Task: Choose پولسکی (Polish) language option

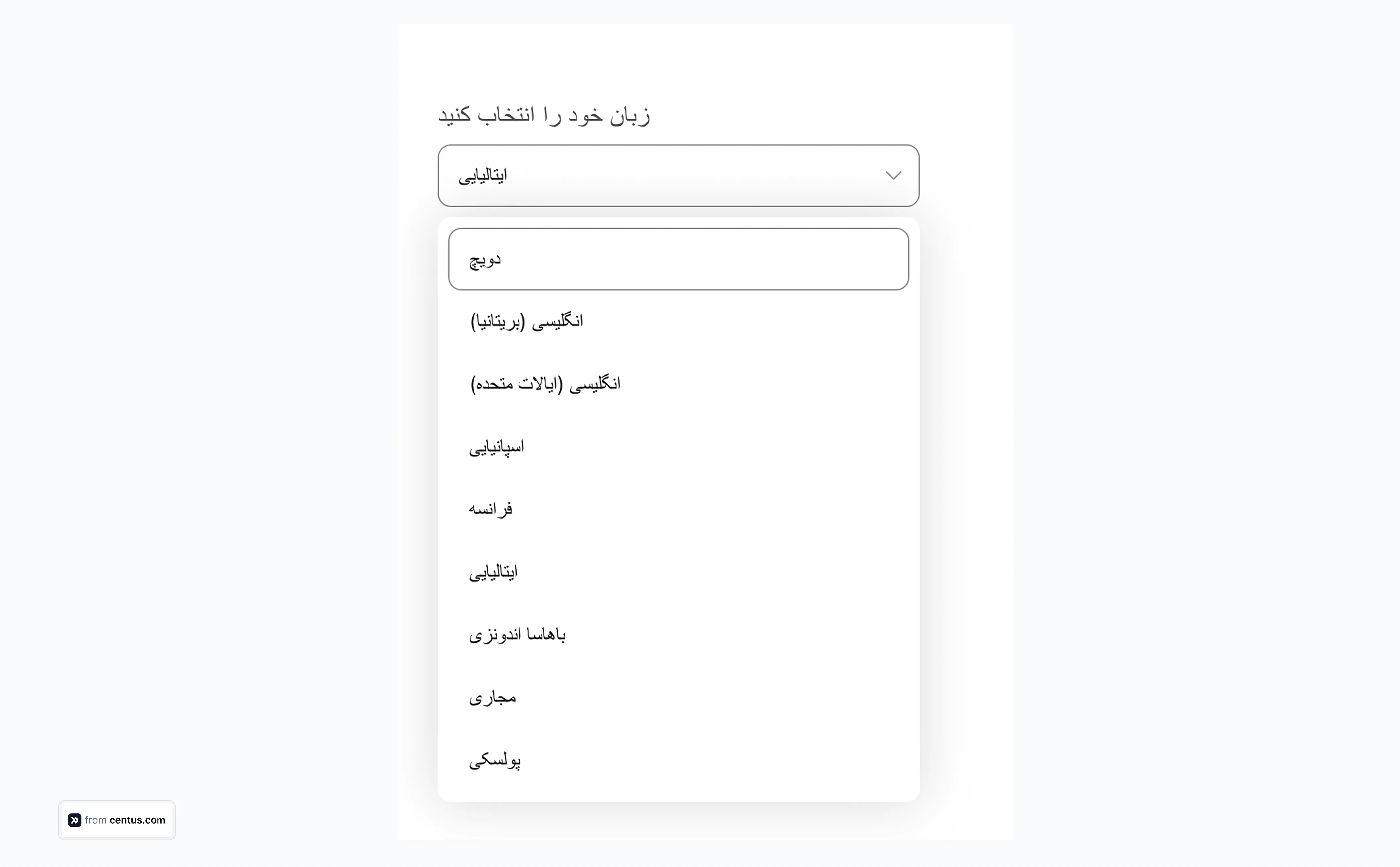Action: click(x=495, y=760)
